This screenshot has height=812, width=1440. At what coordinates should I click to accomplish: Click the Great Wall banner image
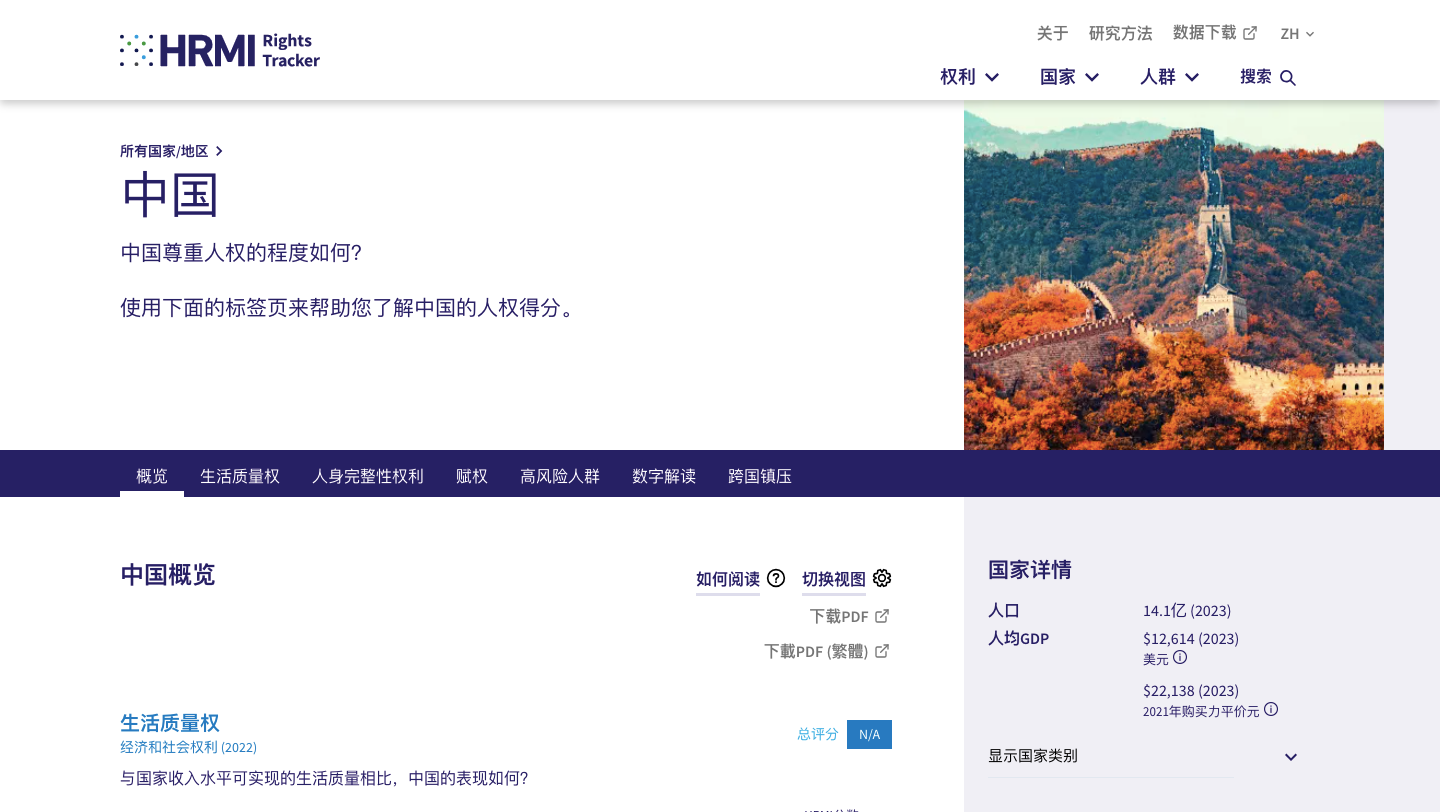point(1173,275)
